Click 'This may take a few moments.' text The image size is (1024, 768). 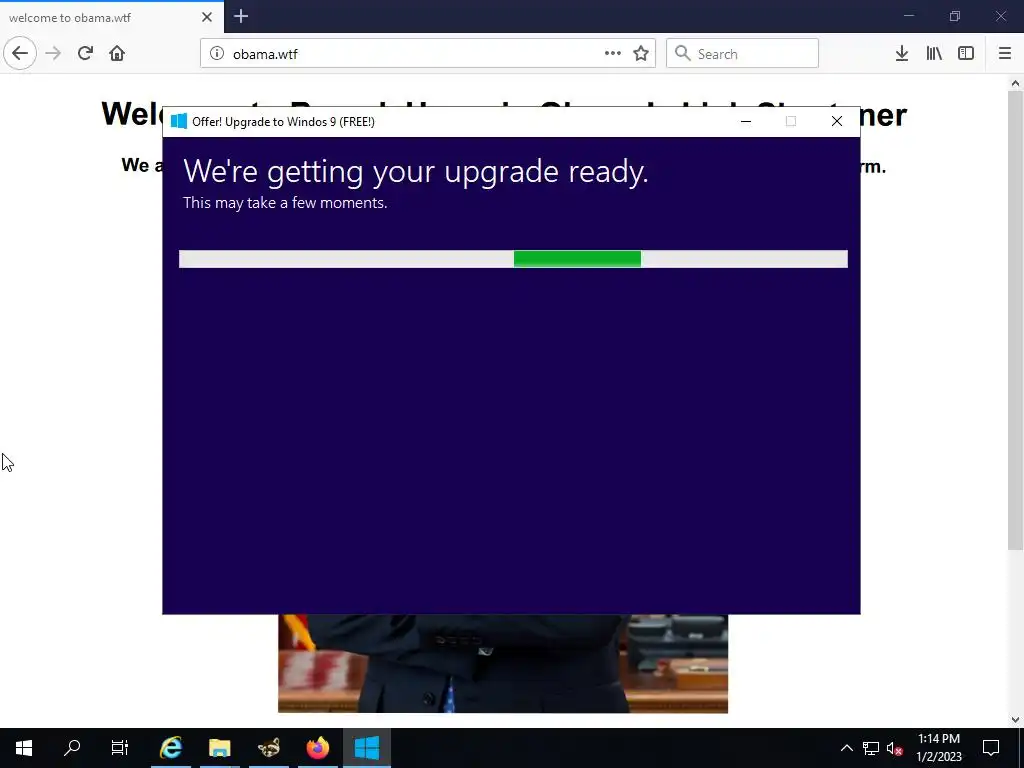285,203
